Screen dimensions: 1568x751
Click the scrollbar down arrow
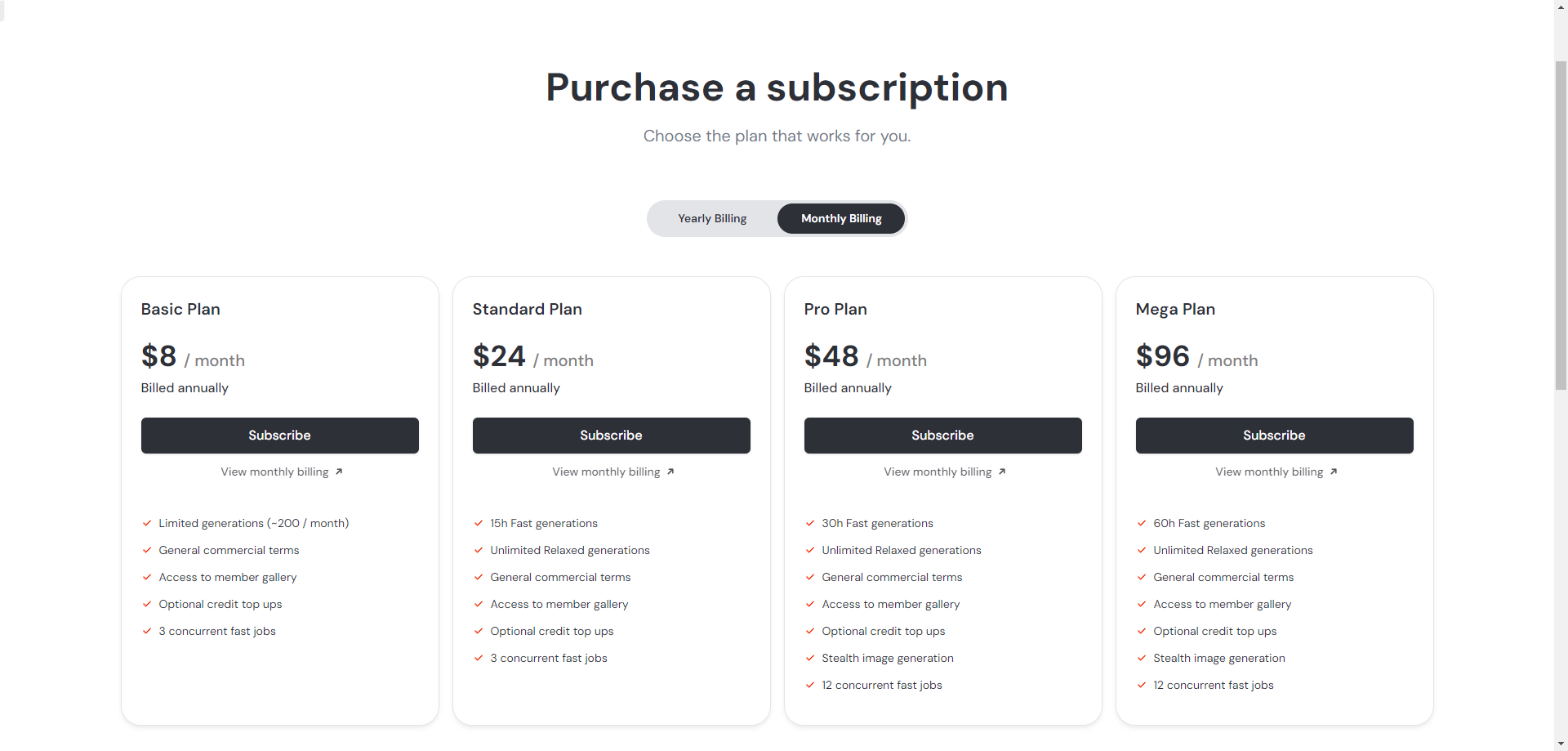[1561, 744]
